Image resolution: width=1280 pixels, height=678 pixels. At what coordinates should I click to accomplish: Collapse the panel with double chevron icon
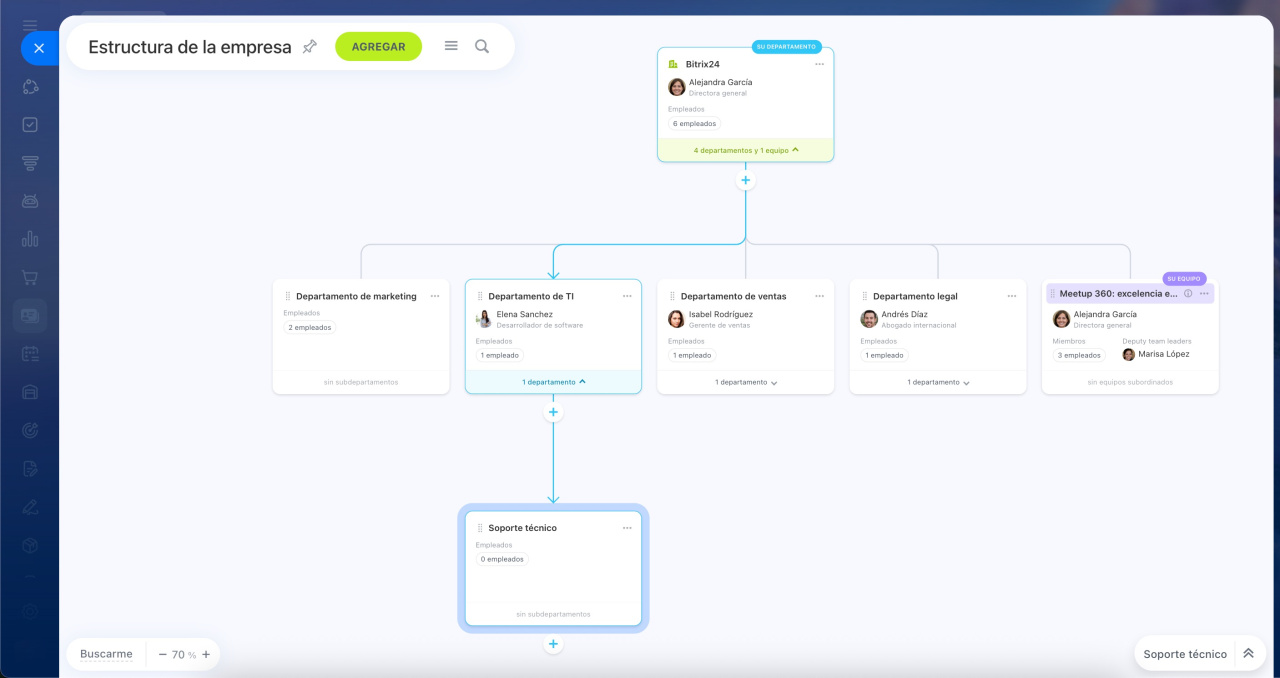(1248, 654)
